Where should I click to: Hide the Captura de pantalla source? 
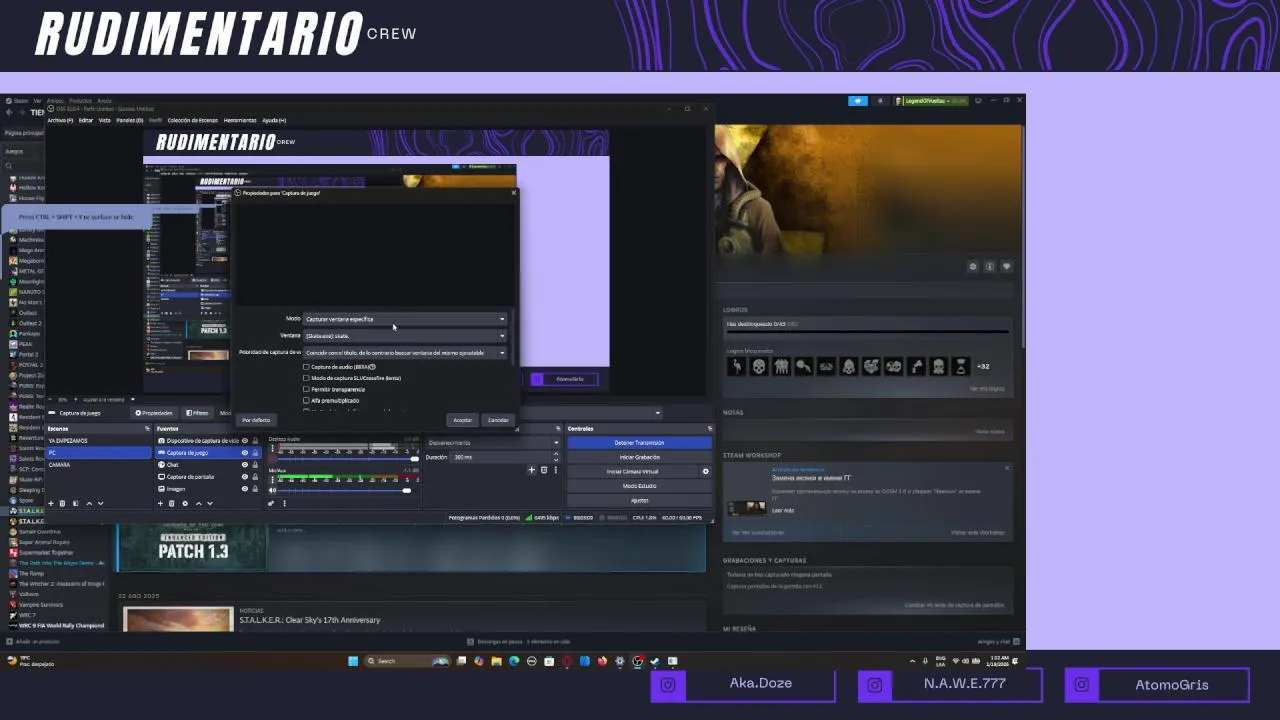(245, 477)
